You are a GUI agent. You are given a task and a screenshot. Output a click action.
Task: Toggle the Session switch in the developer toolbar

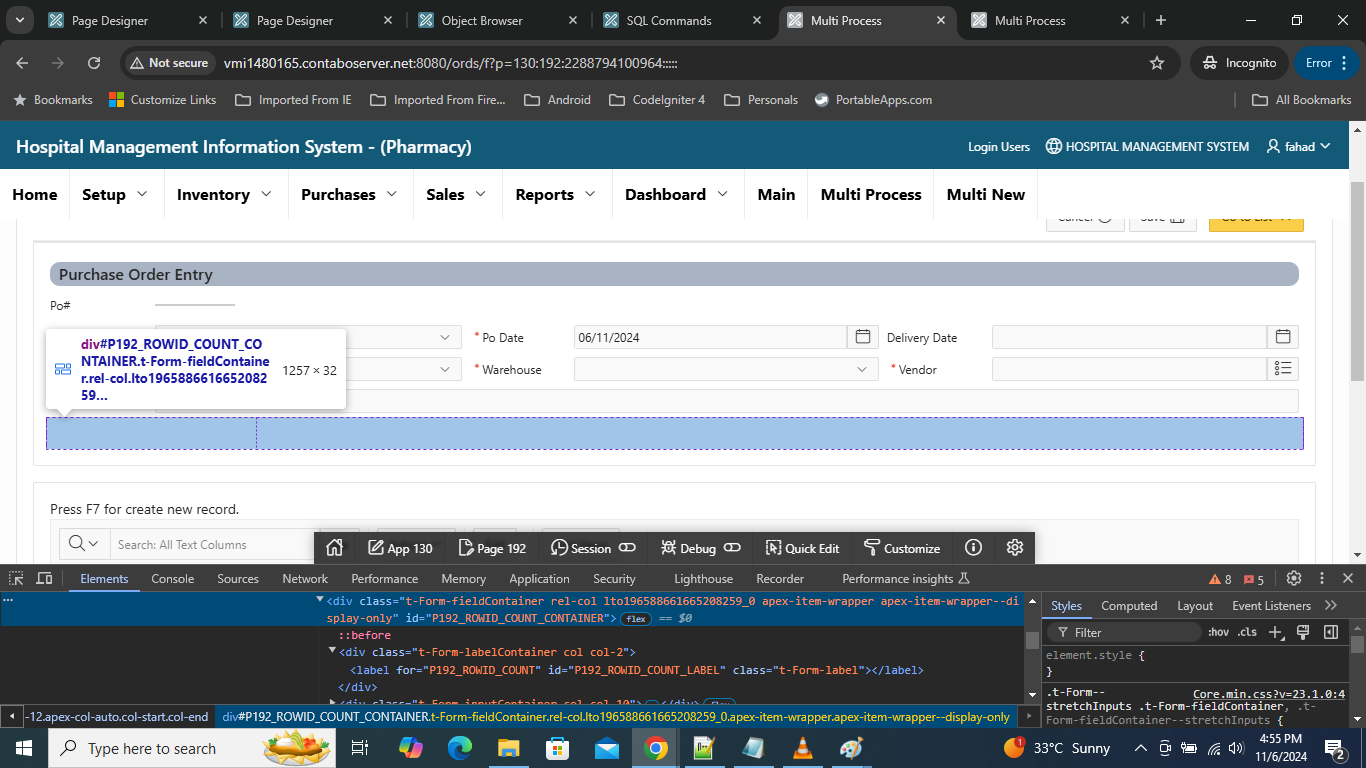tap(626, 548)
